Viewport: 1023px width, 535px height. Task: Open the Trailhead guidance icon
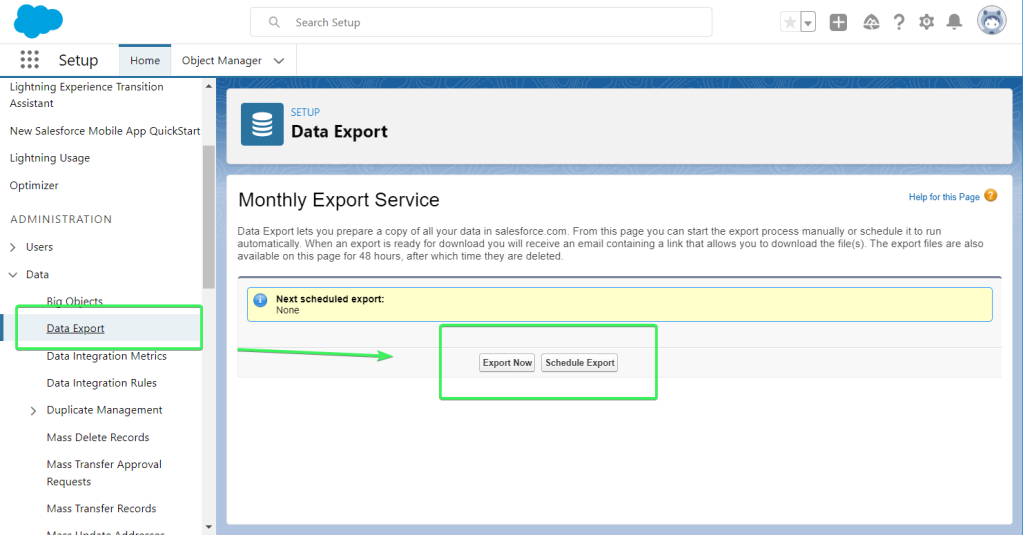(x=870, y=22)
